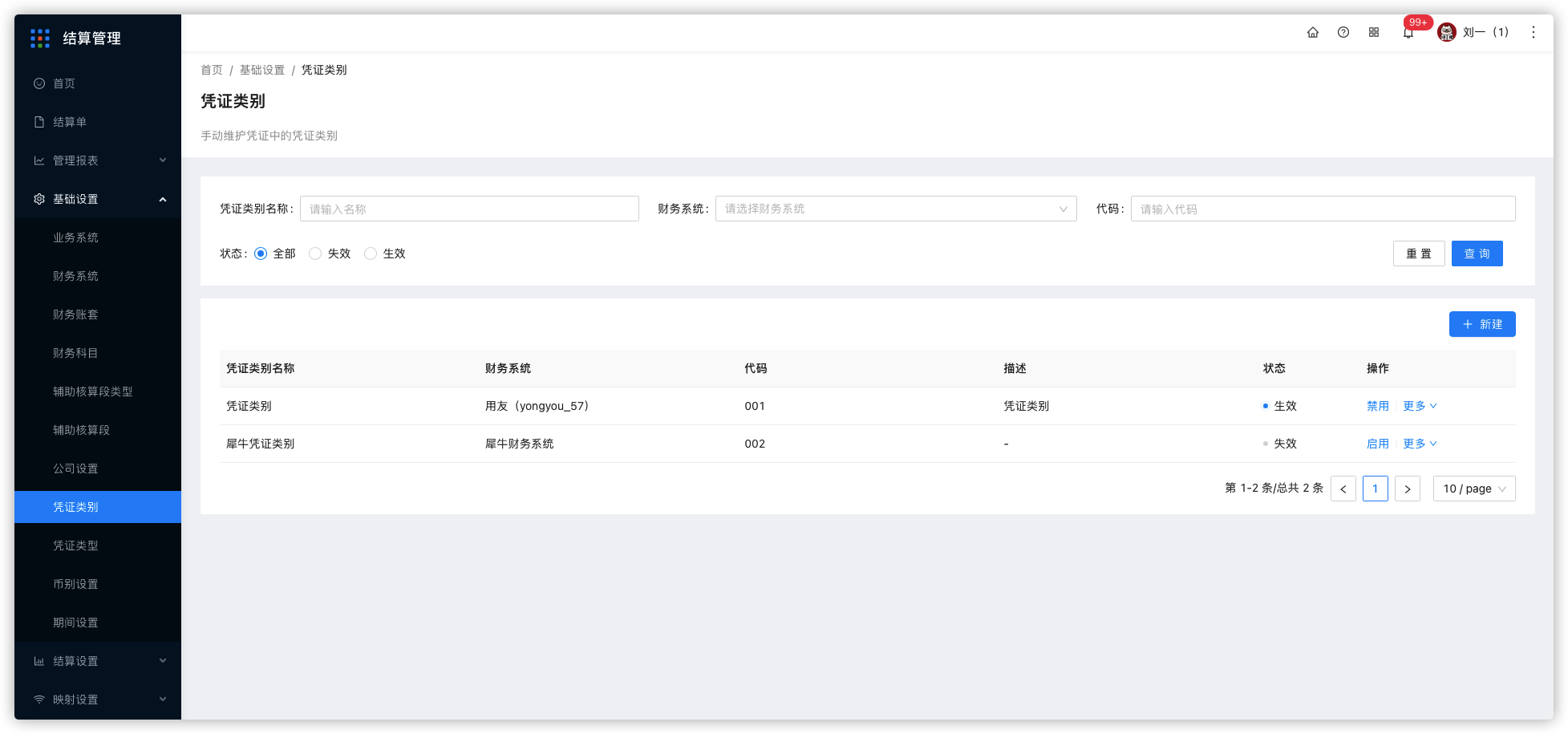Collapse the 基础设置 menu chevron
The image size is (1568, 734).
[x=163, y=199]
